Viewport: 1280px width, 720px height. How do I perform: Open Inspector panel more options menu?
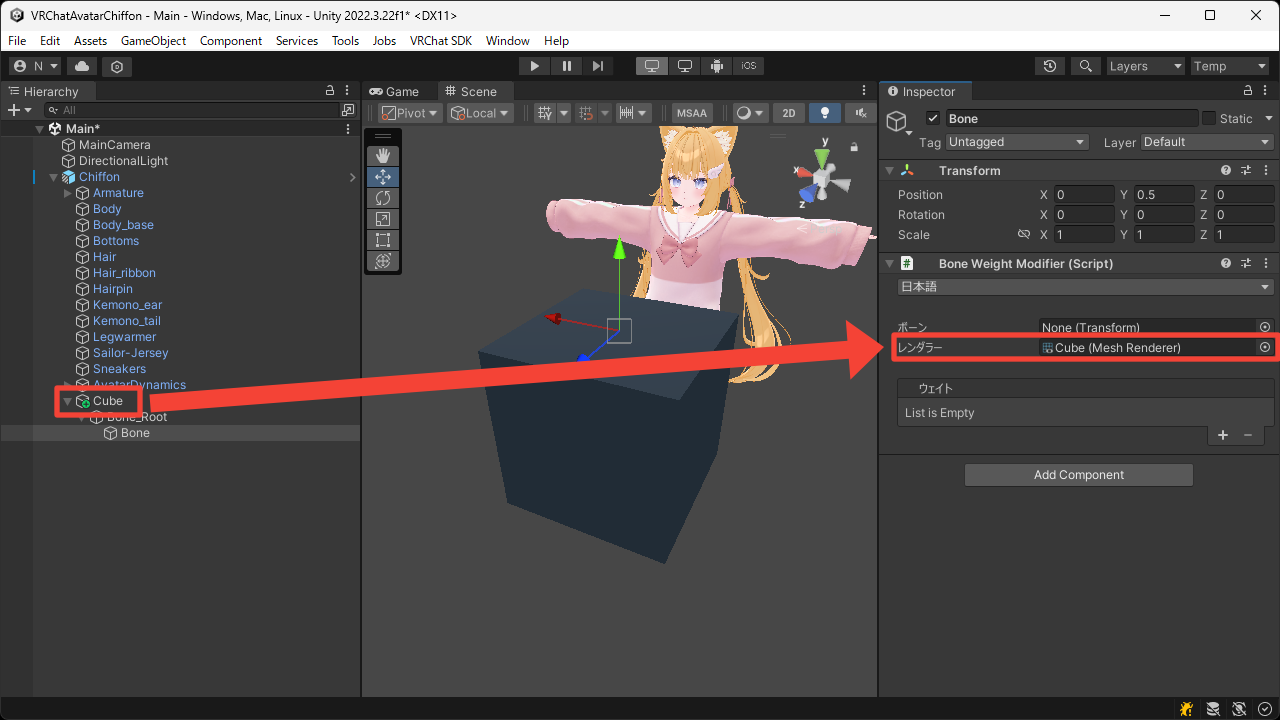(x=1267, y=91)
